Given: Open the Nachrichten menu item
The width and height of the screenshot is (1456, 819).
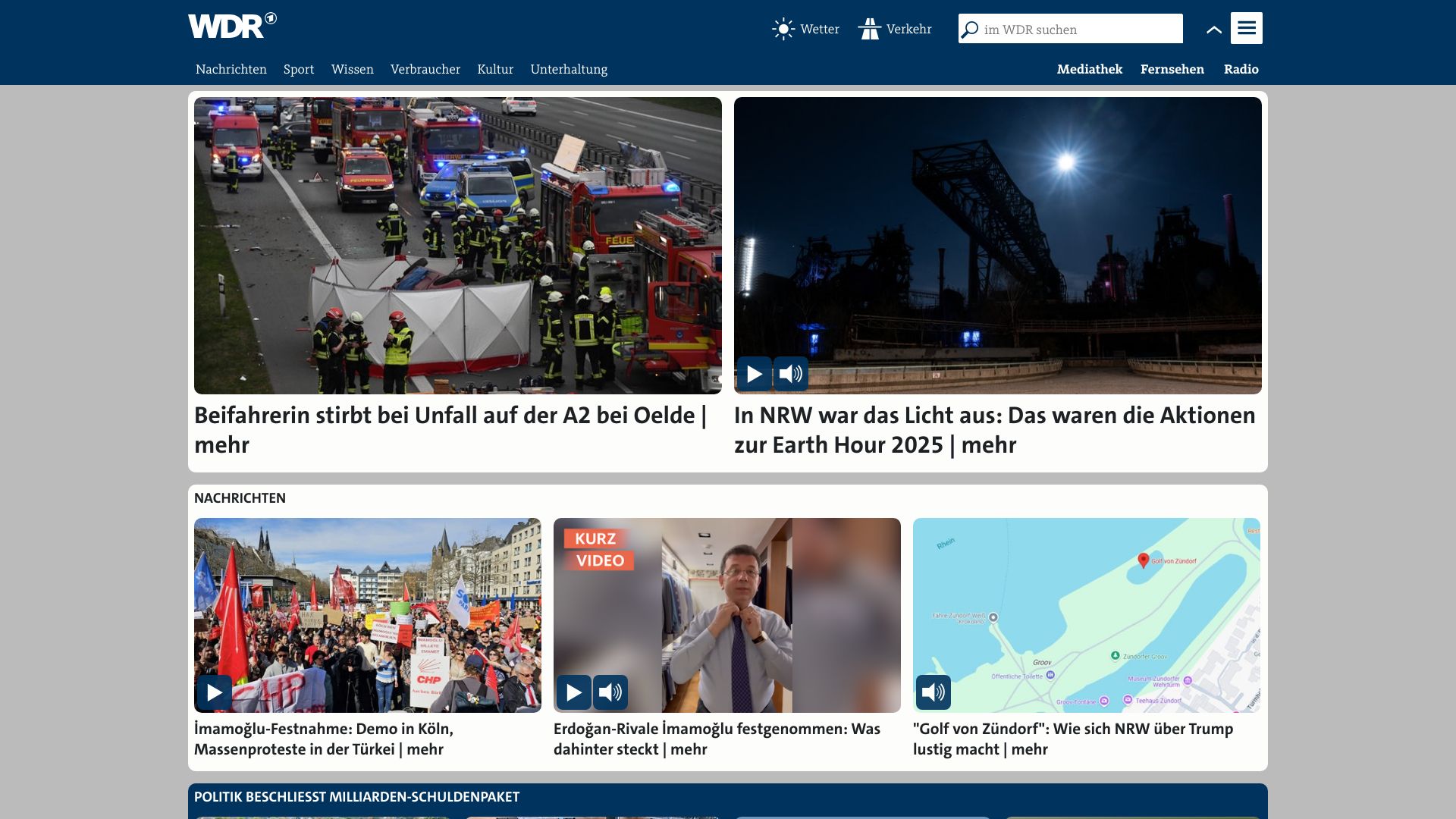Looking at the screenshot, I should coord(231,69).
